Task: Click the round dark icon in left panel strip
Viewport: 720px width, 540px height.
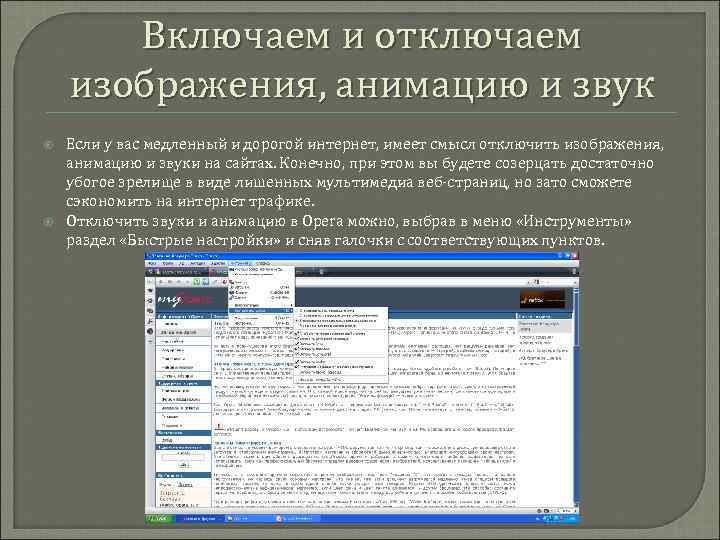Action: (150, 331)
